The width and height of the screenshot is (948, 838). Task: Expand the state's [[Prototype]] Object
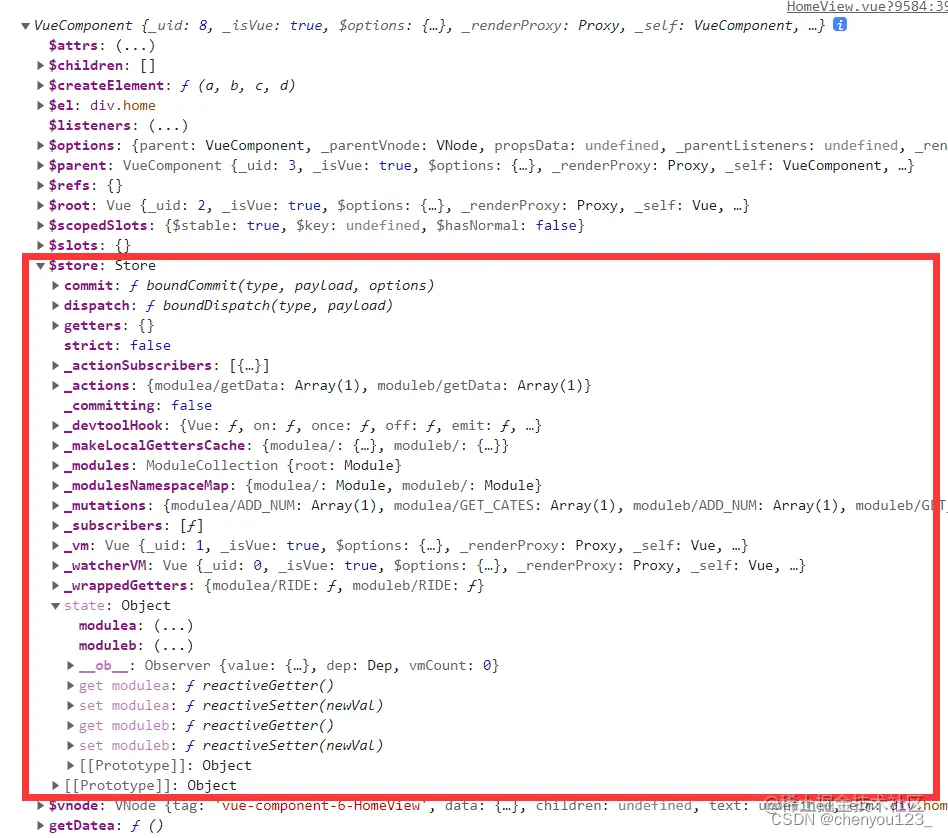(x=71, y=765)
